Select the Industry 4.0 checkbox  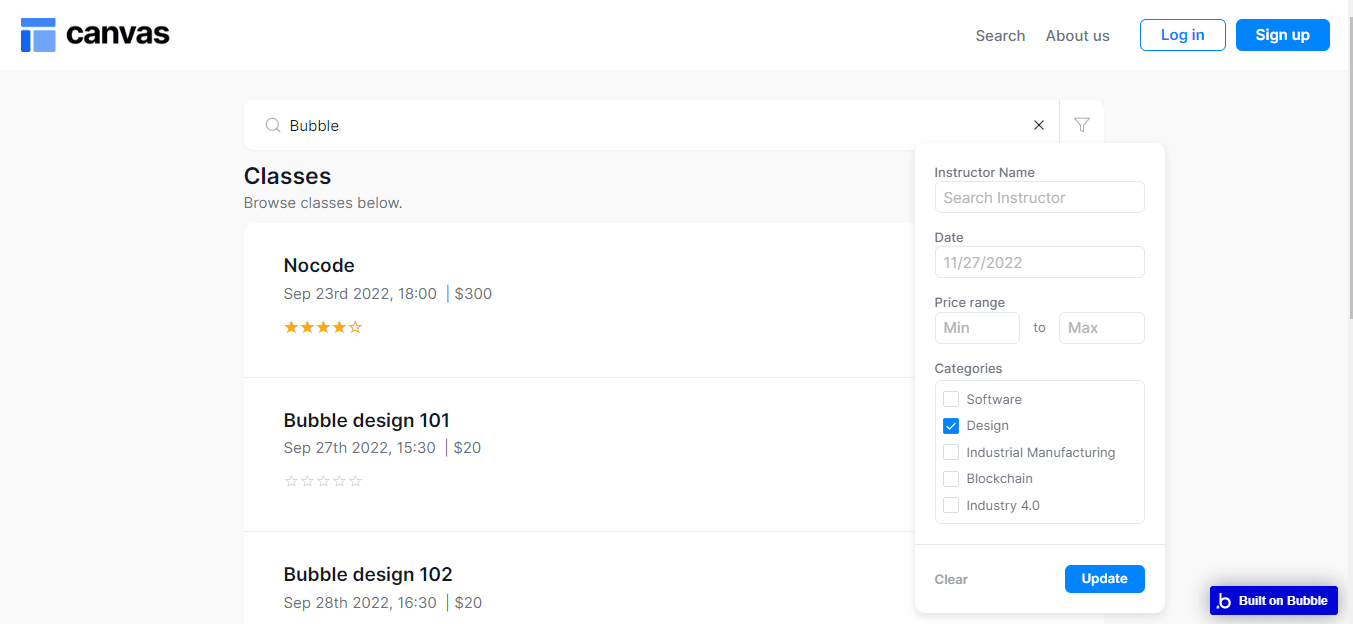[x=951, y=505]
